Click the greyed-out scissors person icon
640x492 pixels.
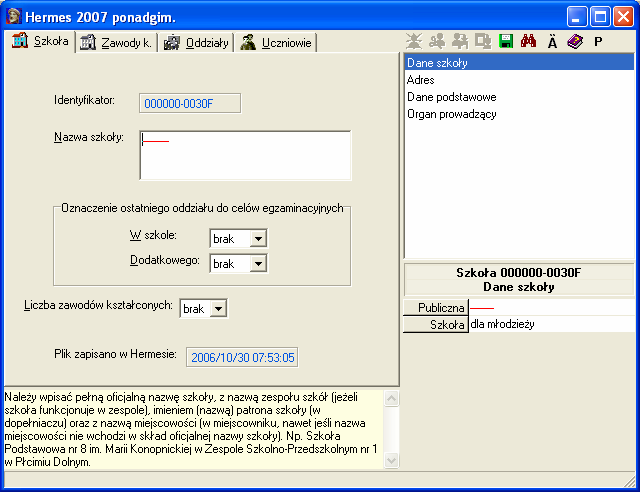pos(437,41)
